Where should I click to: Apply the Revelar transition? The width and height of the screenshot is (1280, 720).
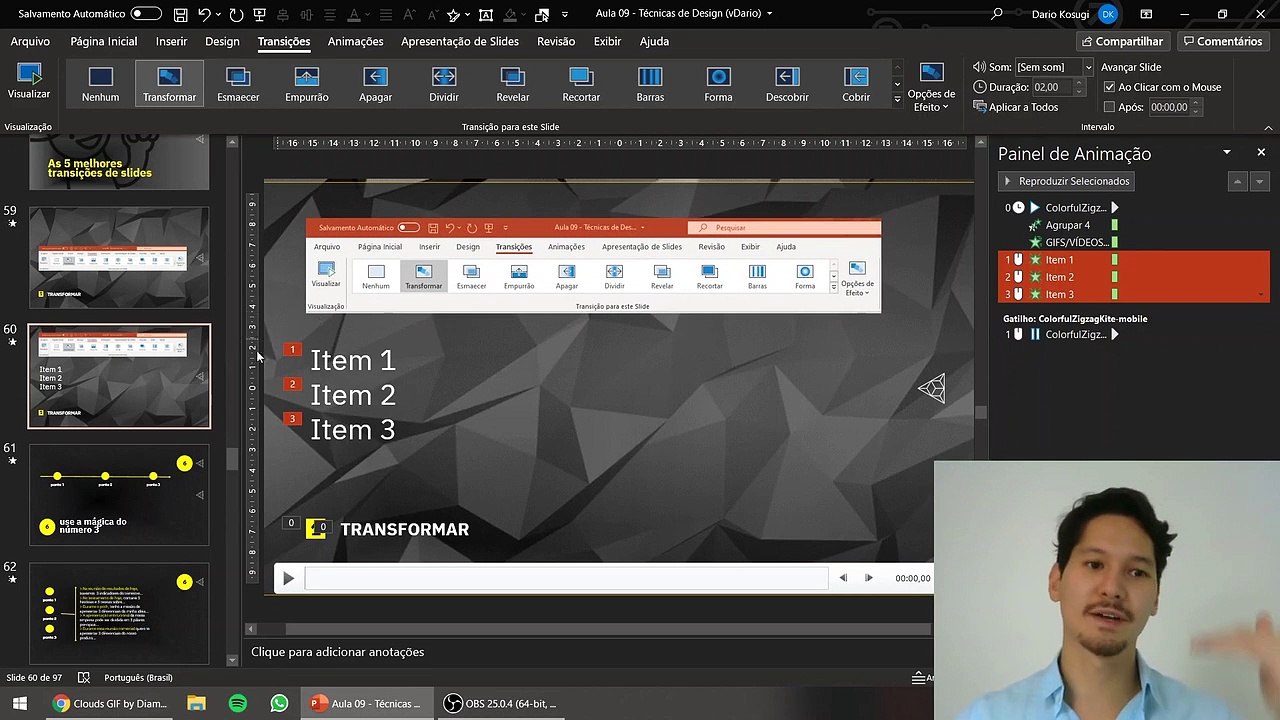513,84
